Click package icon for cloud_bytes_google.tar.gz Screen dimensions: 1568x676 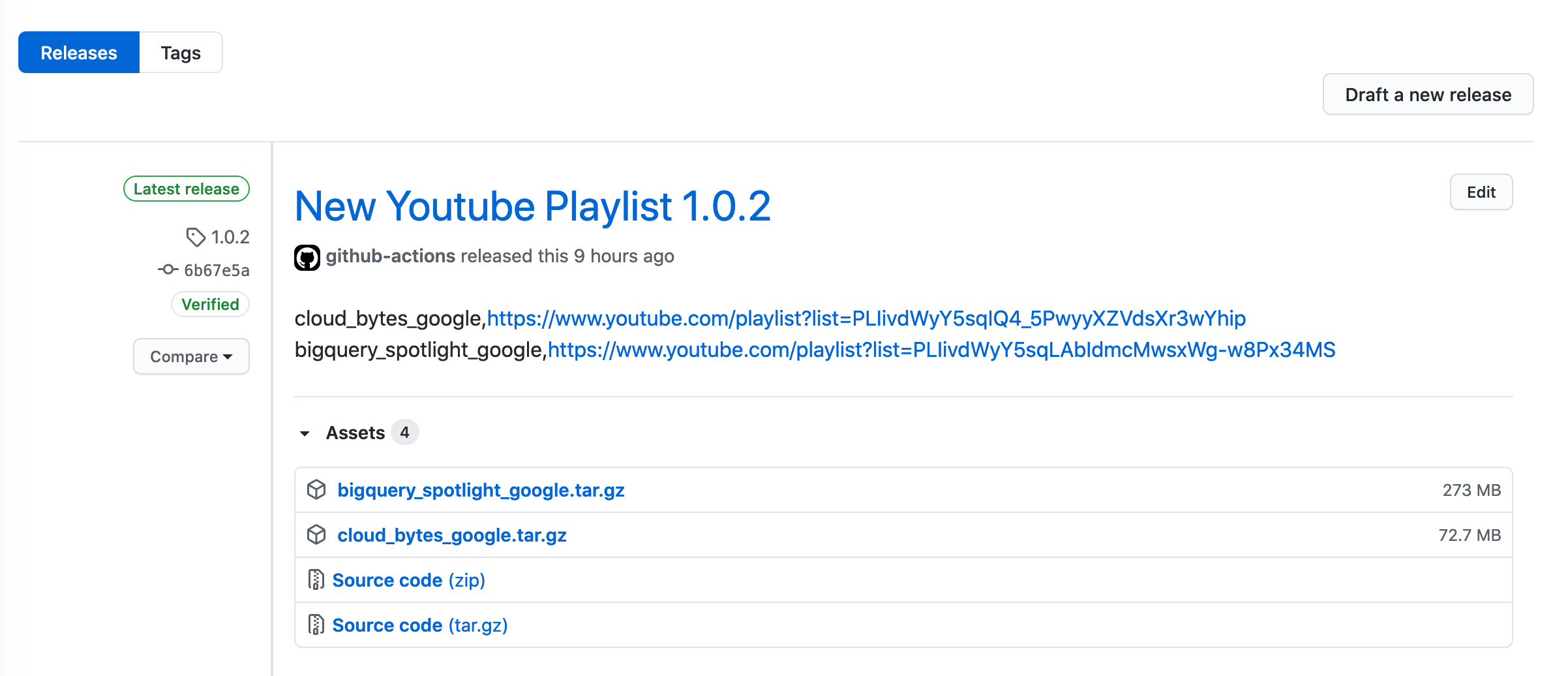[x=316, y=534]
